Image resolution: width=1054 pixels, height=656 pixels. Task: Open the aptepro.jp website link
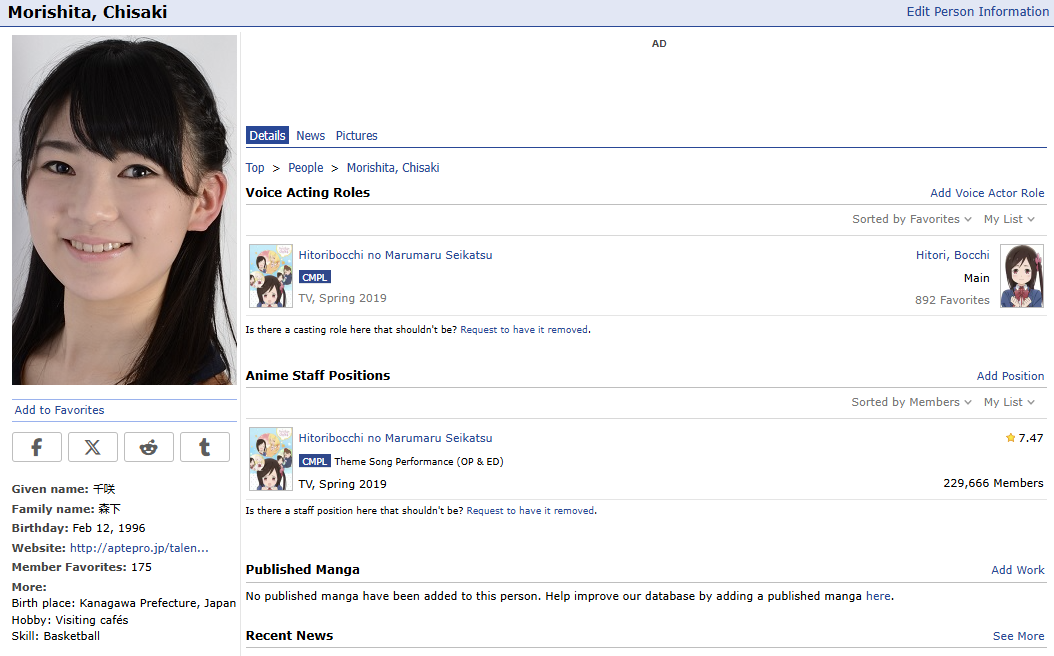(139, 548)
